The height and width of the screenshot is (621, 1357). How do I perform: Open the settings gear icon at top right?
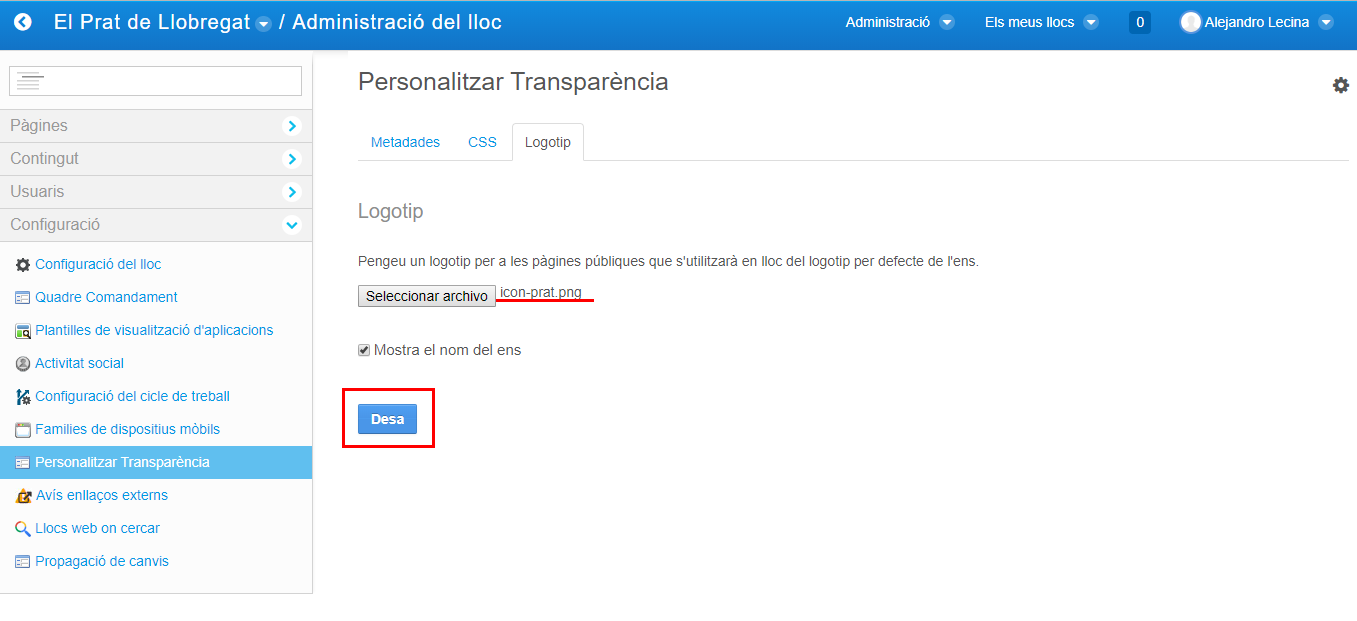pyautogui.click(x=1340, y=86)
